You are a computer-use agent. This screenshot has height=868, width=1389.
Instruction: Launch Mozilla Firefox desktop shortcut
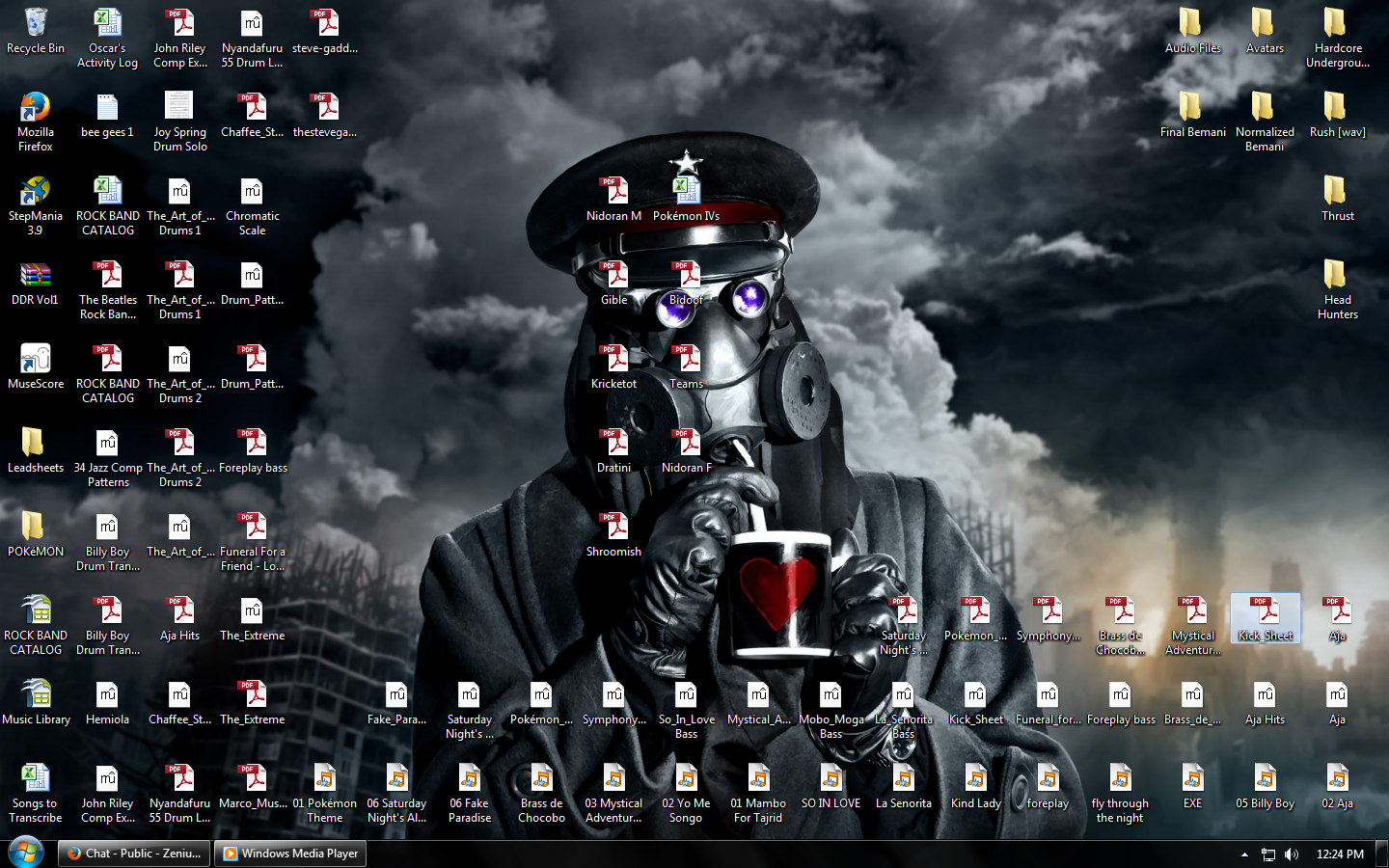tap(36, 122)
